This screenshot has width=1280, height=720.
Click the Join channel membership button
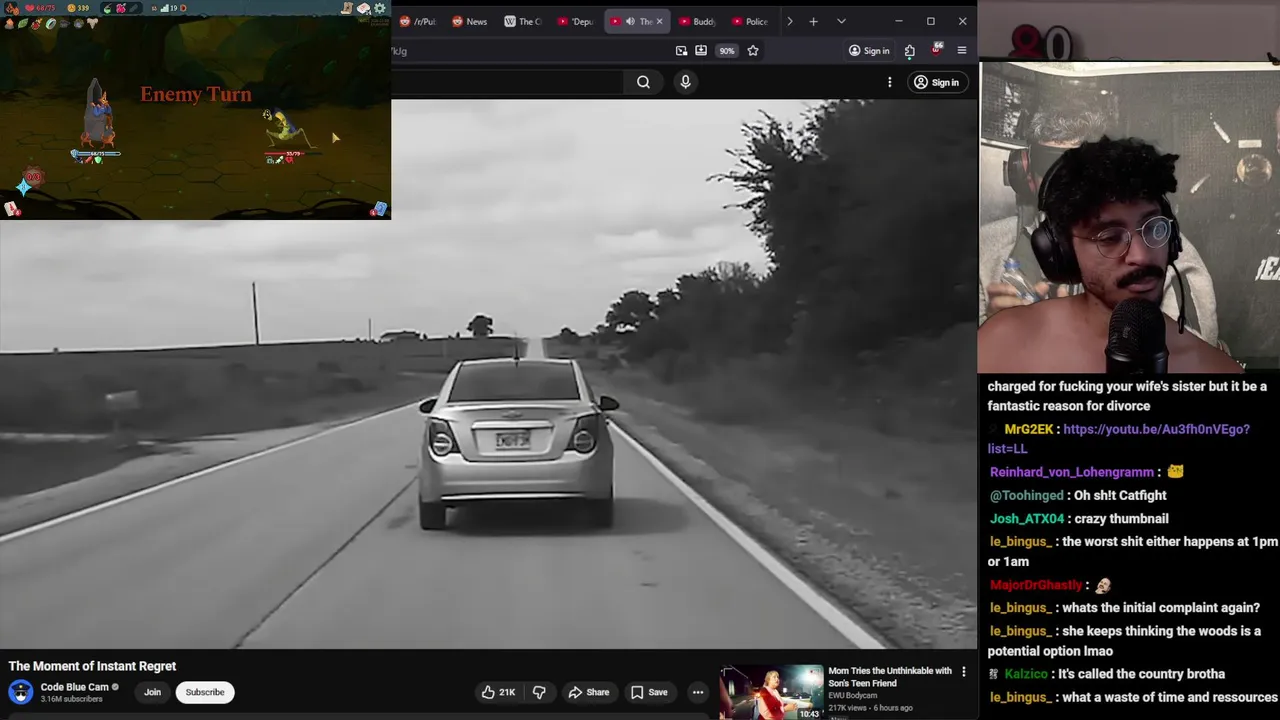click(x=152, y=692)
